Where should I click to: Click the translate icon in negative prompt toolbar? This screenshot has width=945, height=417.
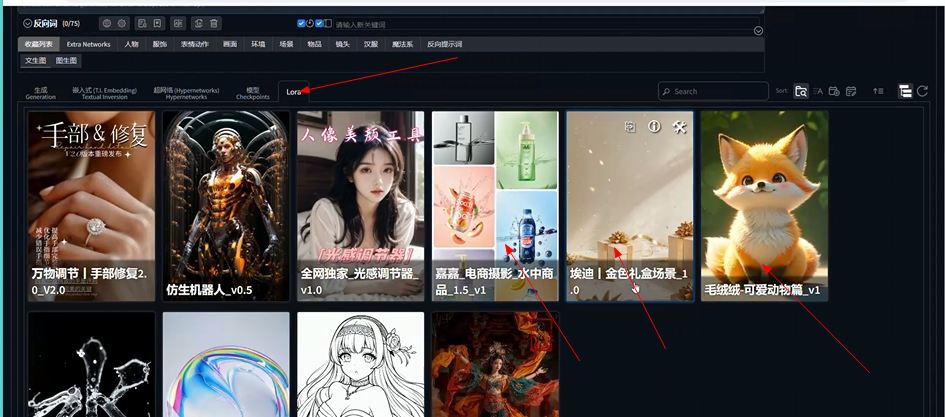coord(178,24)
